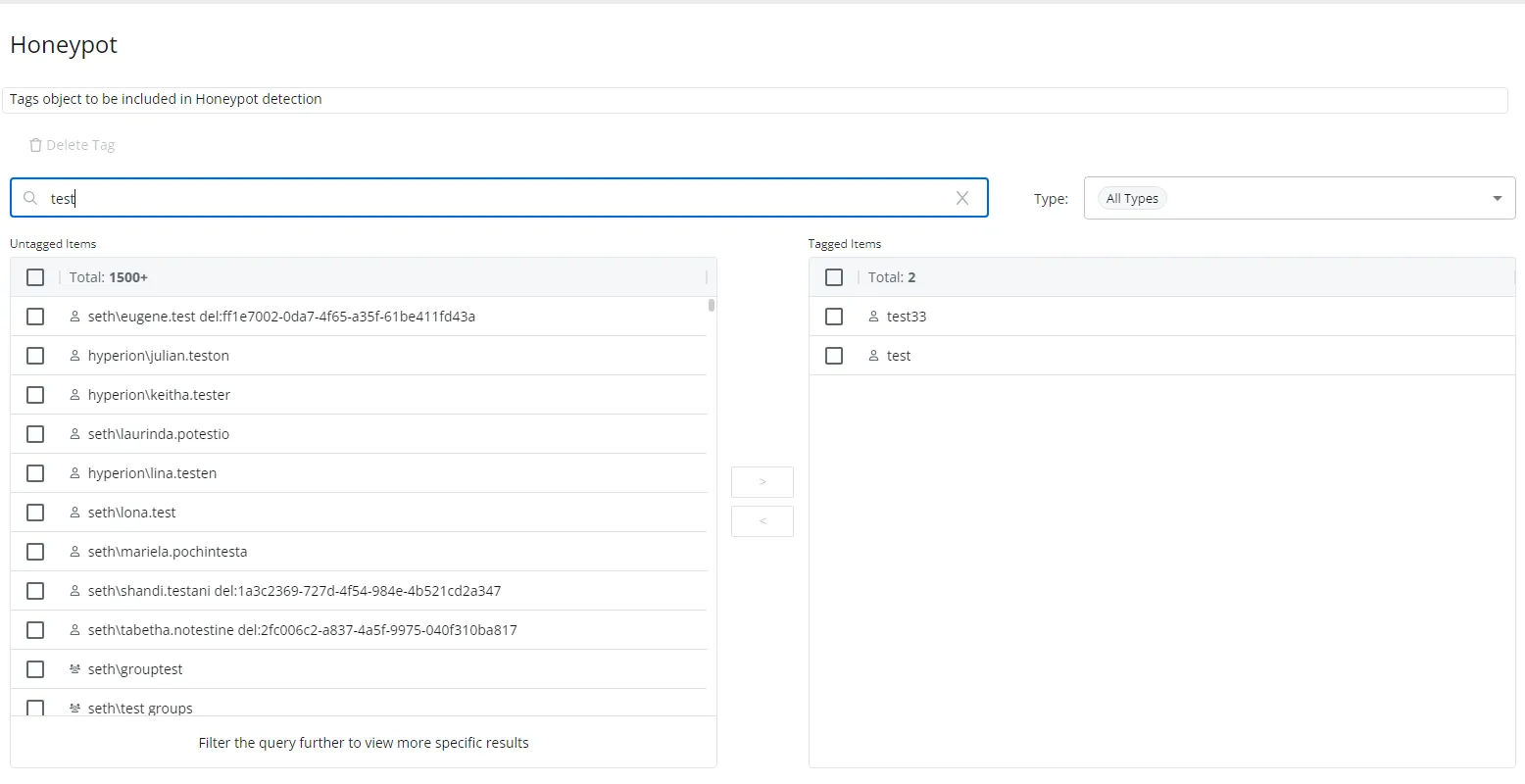Click into the search input with 'test'
This screenshot has width=1525, height=784.
[x=500, y=198]
